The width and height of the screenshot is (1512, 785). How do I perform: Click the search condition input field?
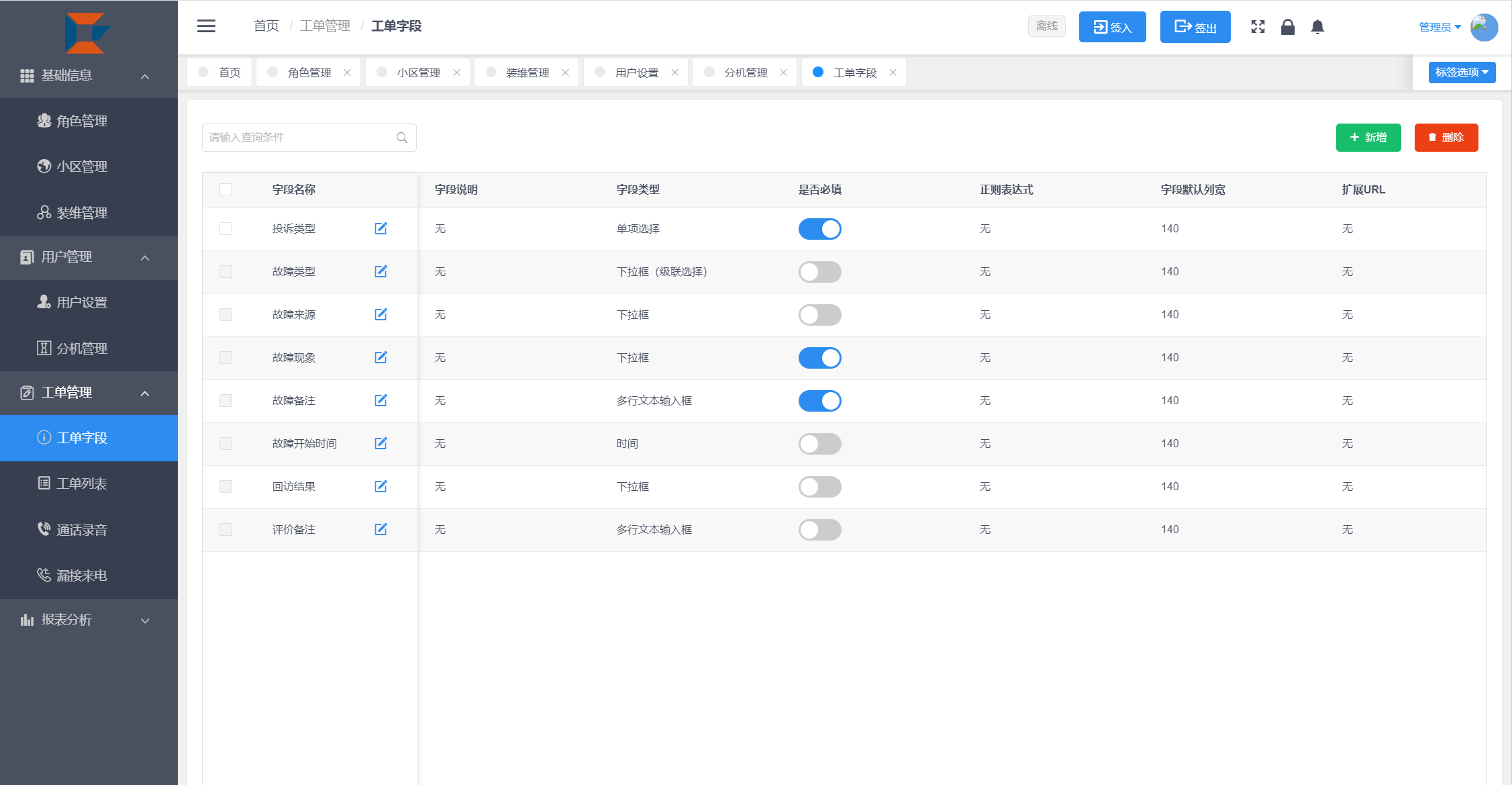coord(300,138)
